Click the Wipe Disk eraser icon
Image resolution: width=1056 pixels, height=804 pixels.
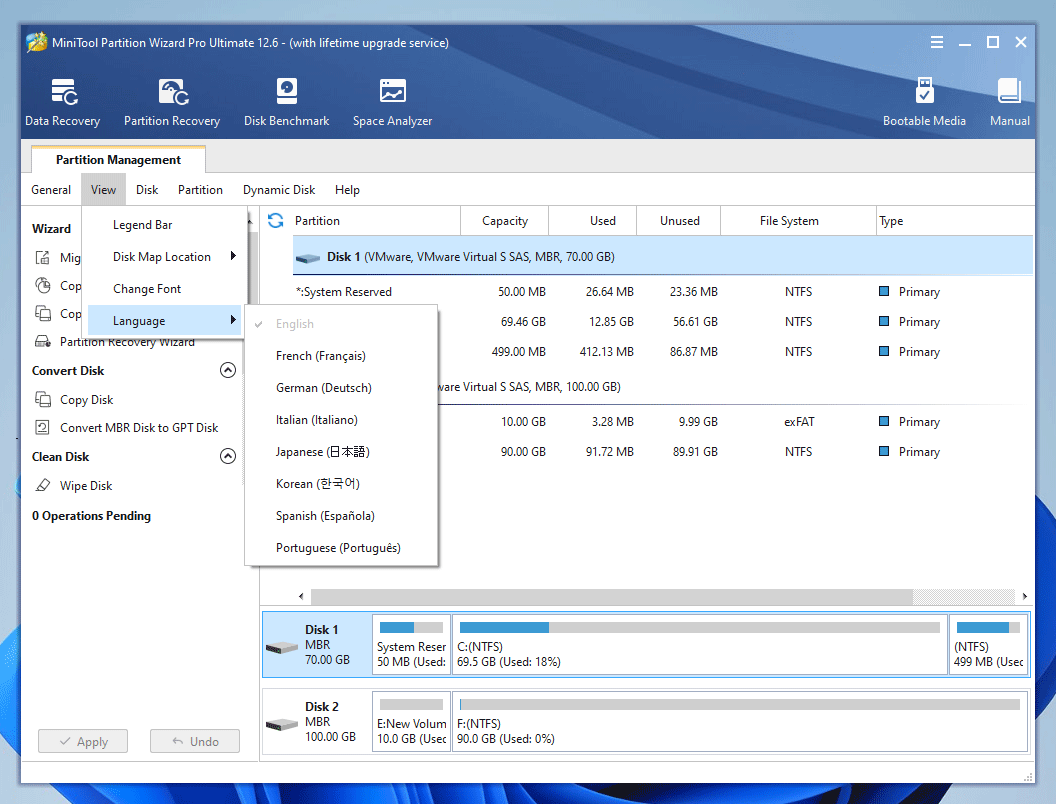click(42, 485)
